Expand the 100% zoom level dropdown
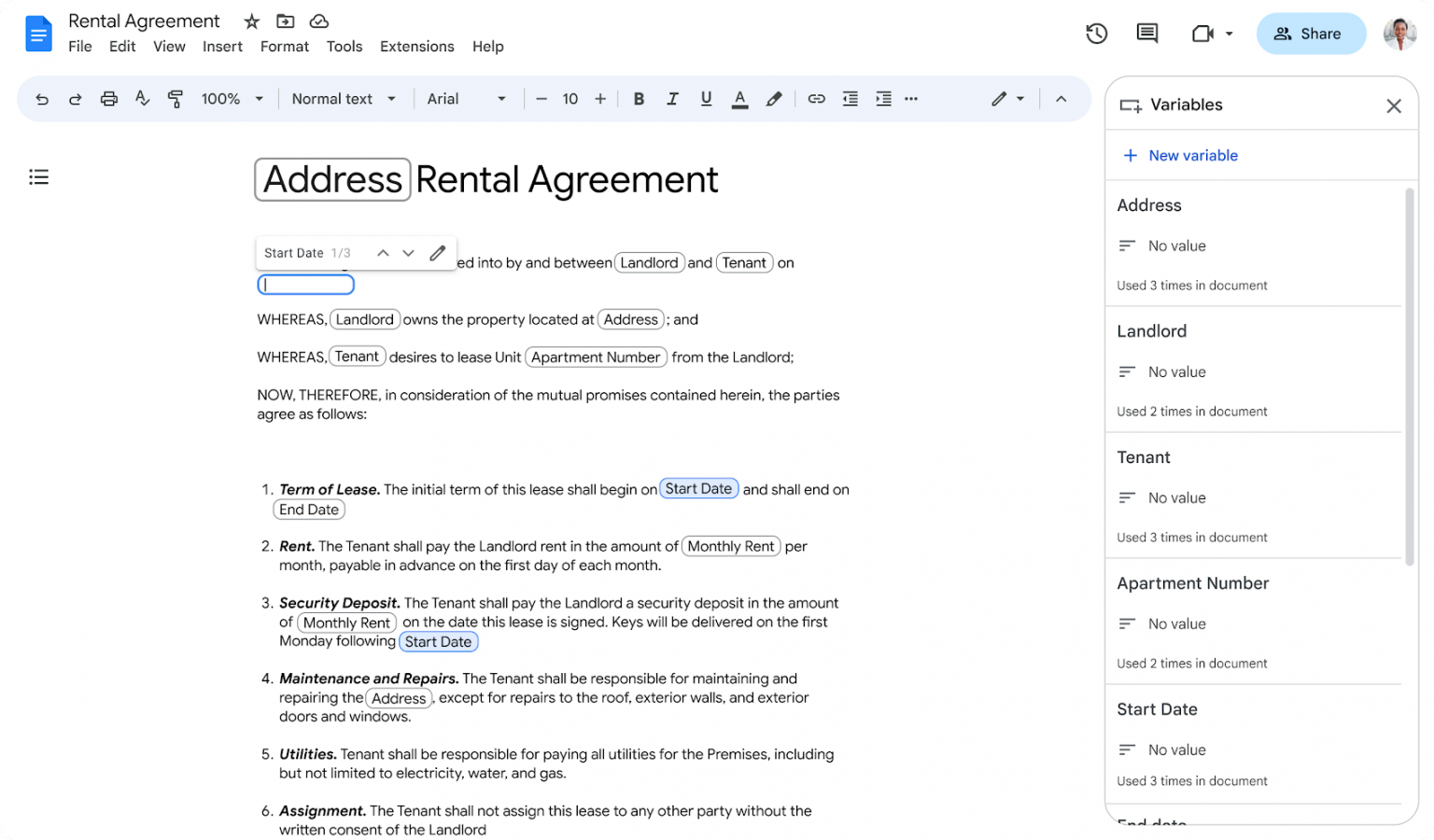Viewport: 1434px width, 840px height. click(231, 98)
